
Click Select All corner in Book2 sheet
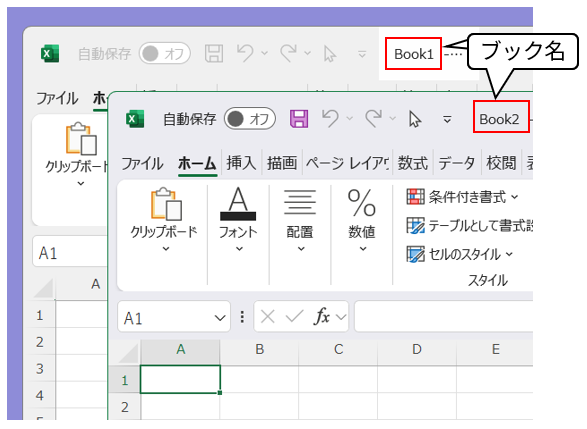pyautogui.click(x=128, y=354)
